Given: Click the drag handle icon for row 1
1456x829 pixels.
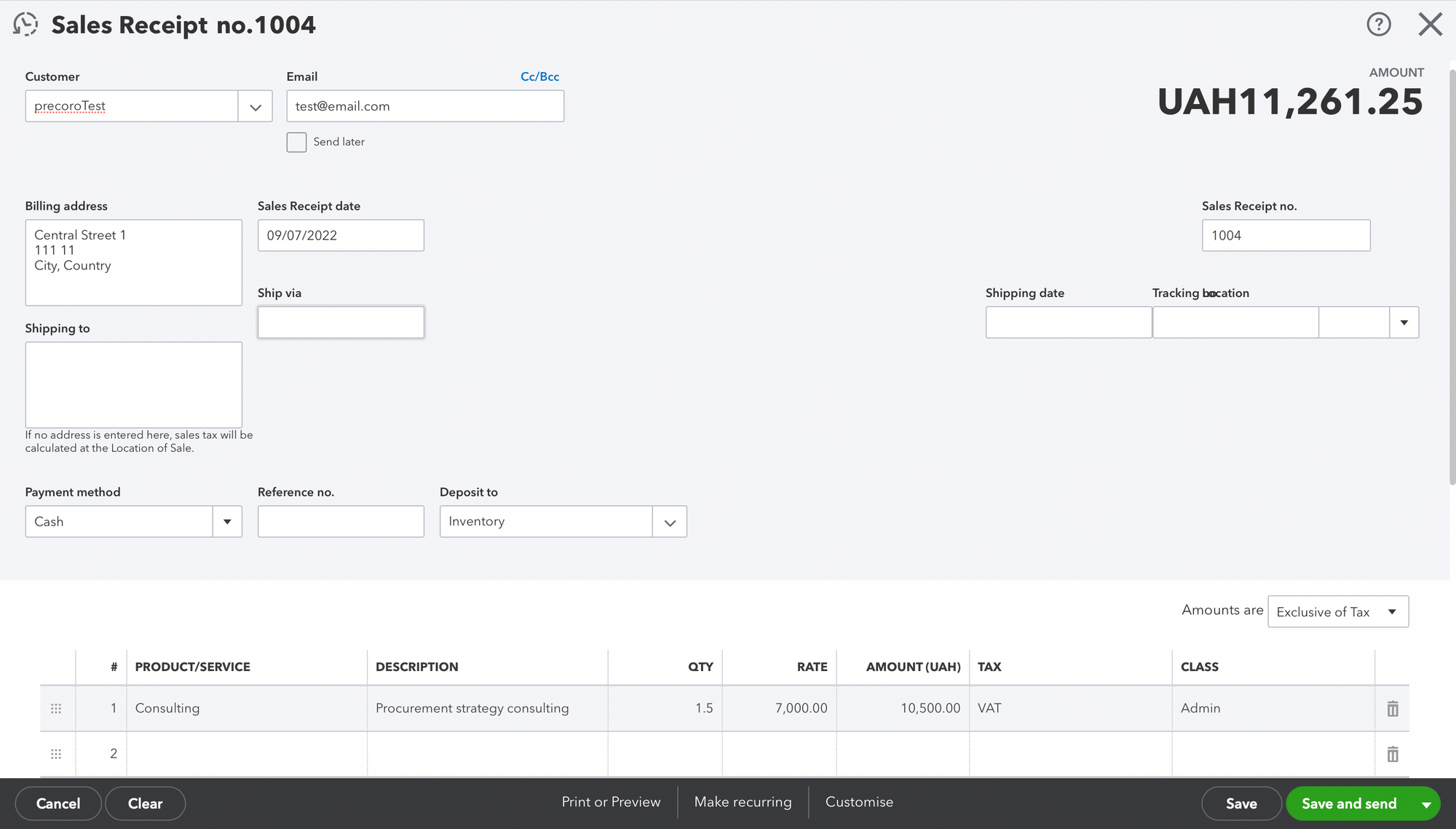Looking at the screenshot, I should click(x=56, y=708).
